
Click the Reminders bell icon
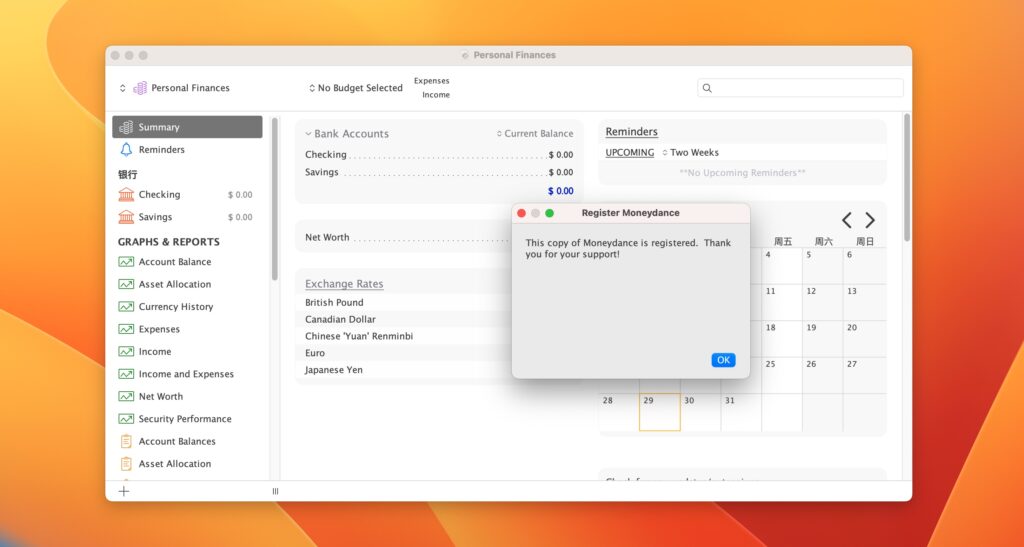click(x=126, y=150)
